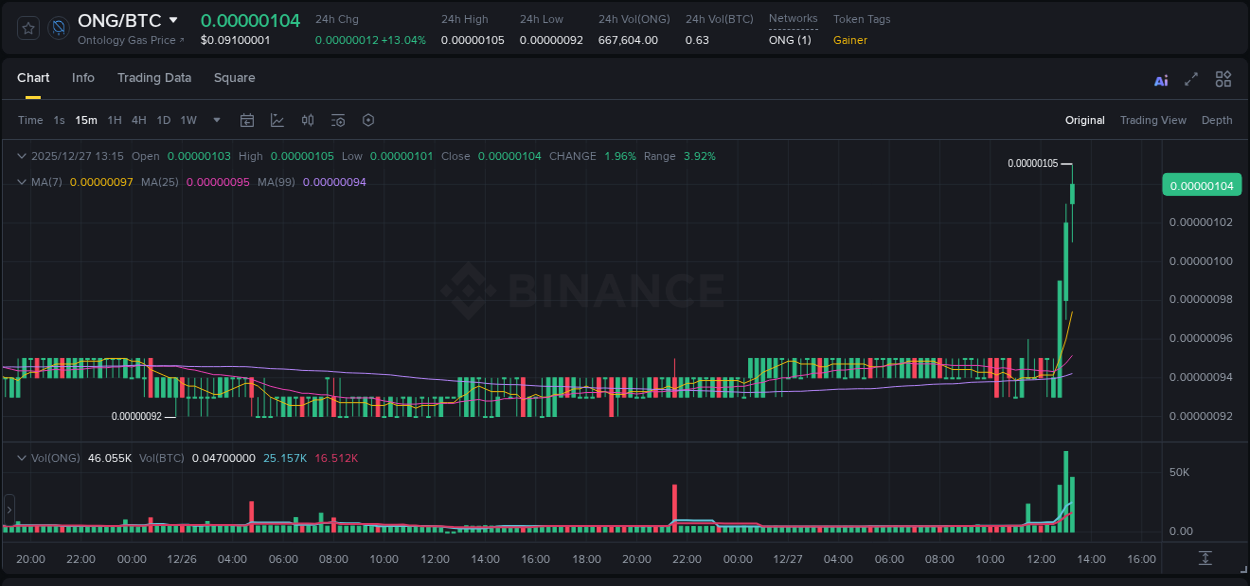Switch to the Trading Data tab
The height and width of the screenshot is (586, 1250).
154,77
